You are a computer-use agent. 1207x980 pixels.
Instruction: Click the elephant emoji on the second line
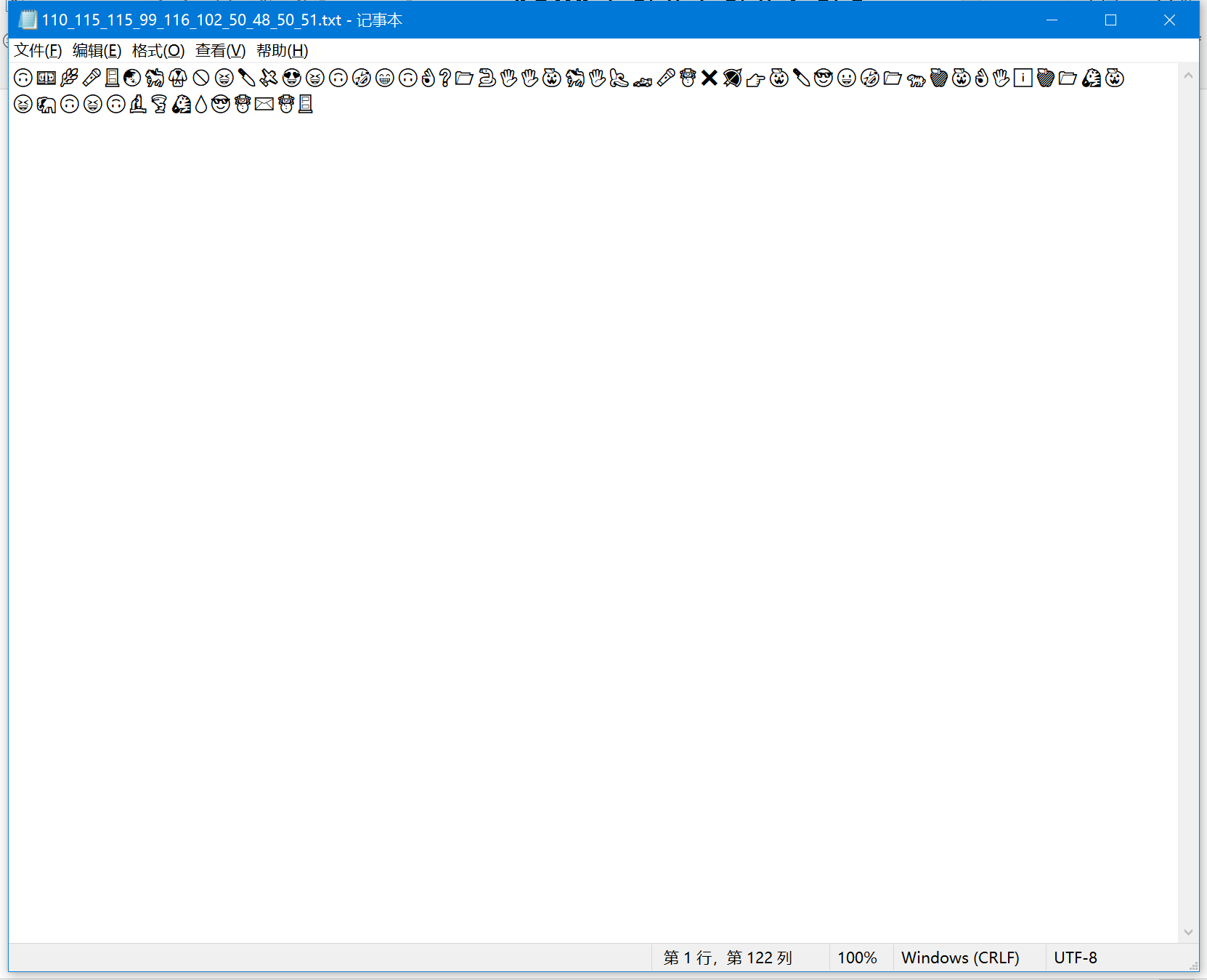coord(46,104)
